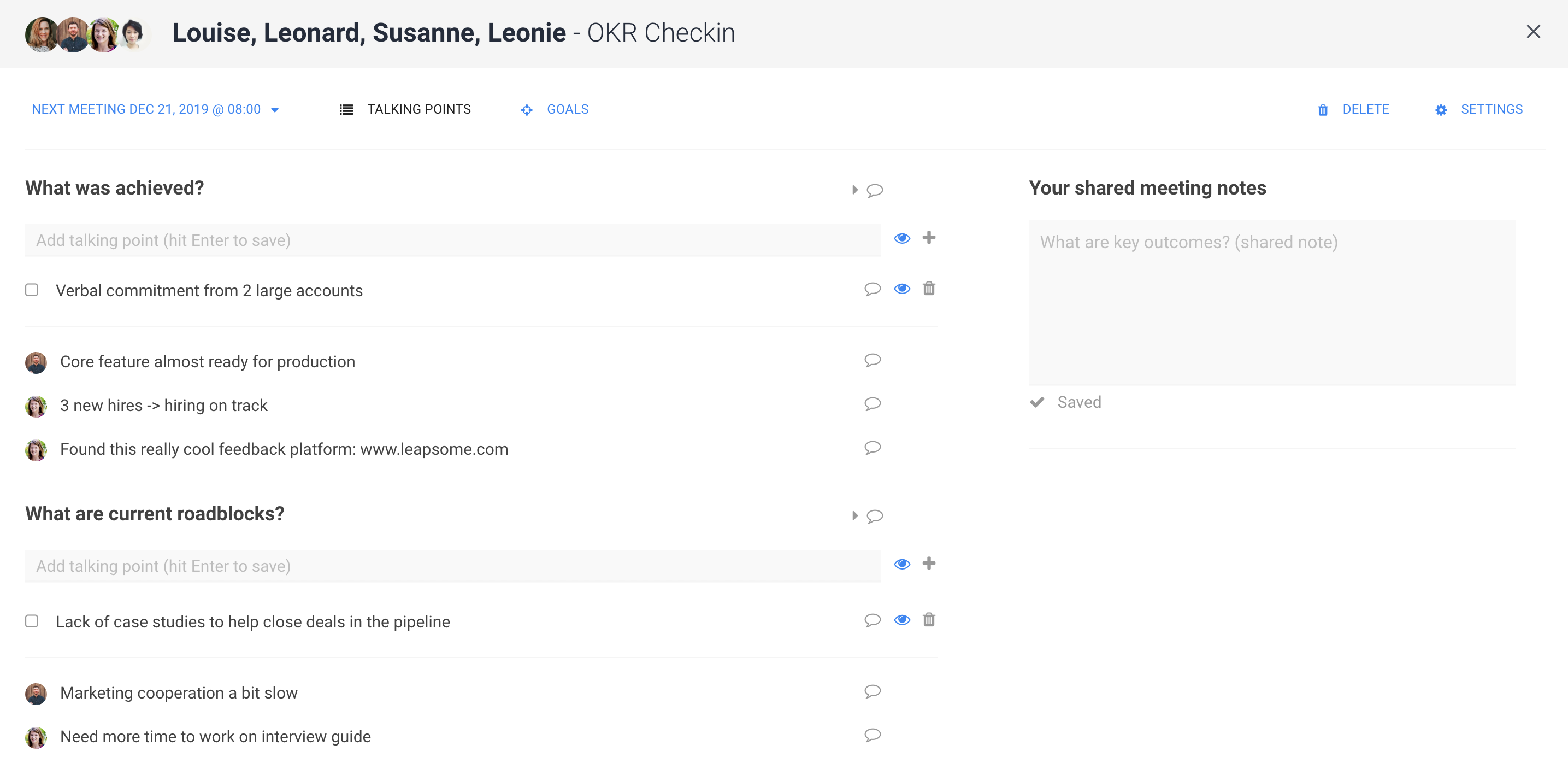Click 'Verbal commitment from 2 large accounts' text
1568x763 pixels.
point(209,290)
